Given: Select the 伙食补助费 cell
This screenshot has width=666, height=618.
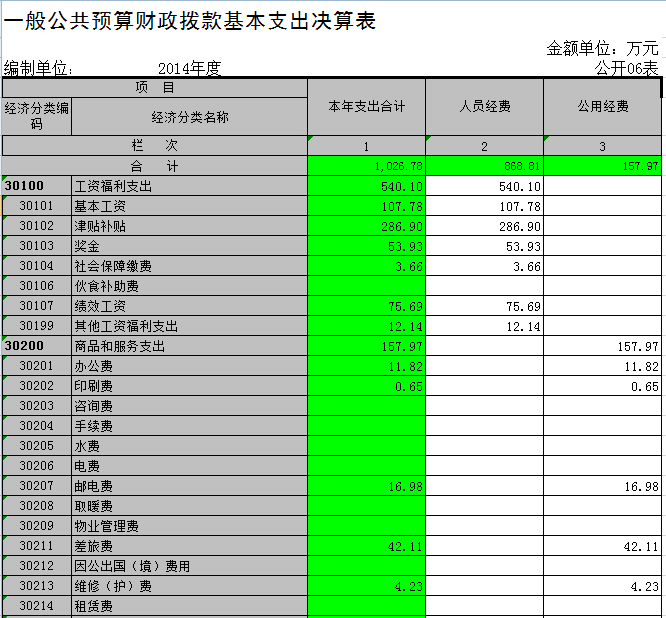Looking at the screenshot, I should tap(189, 286).
